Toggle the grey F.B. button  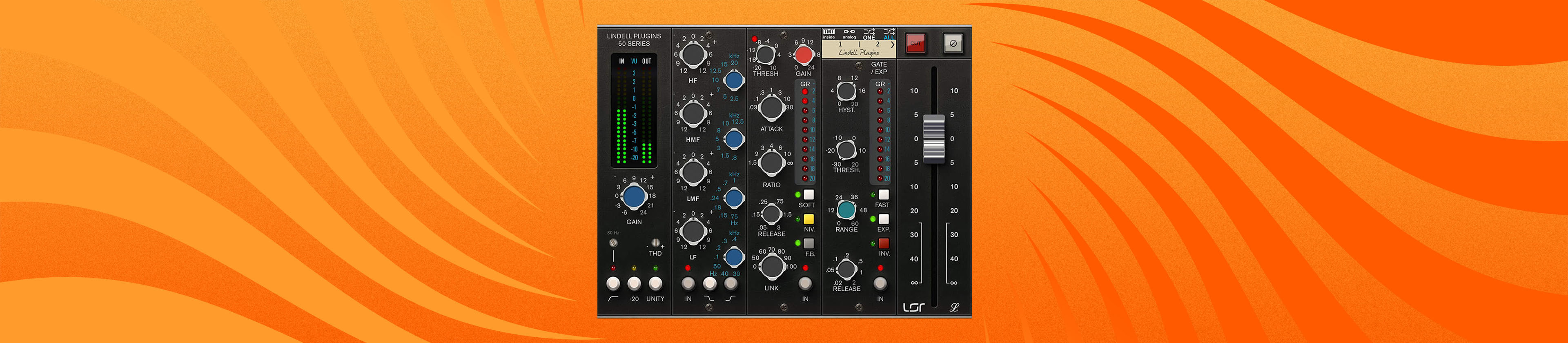(x=808, y=243)
